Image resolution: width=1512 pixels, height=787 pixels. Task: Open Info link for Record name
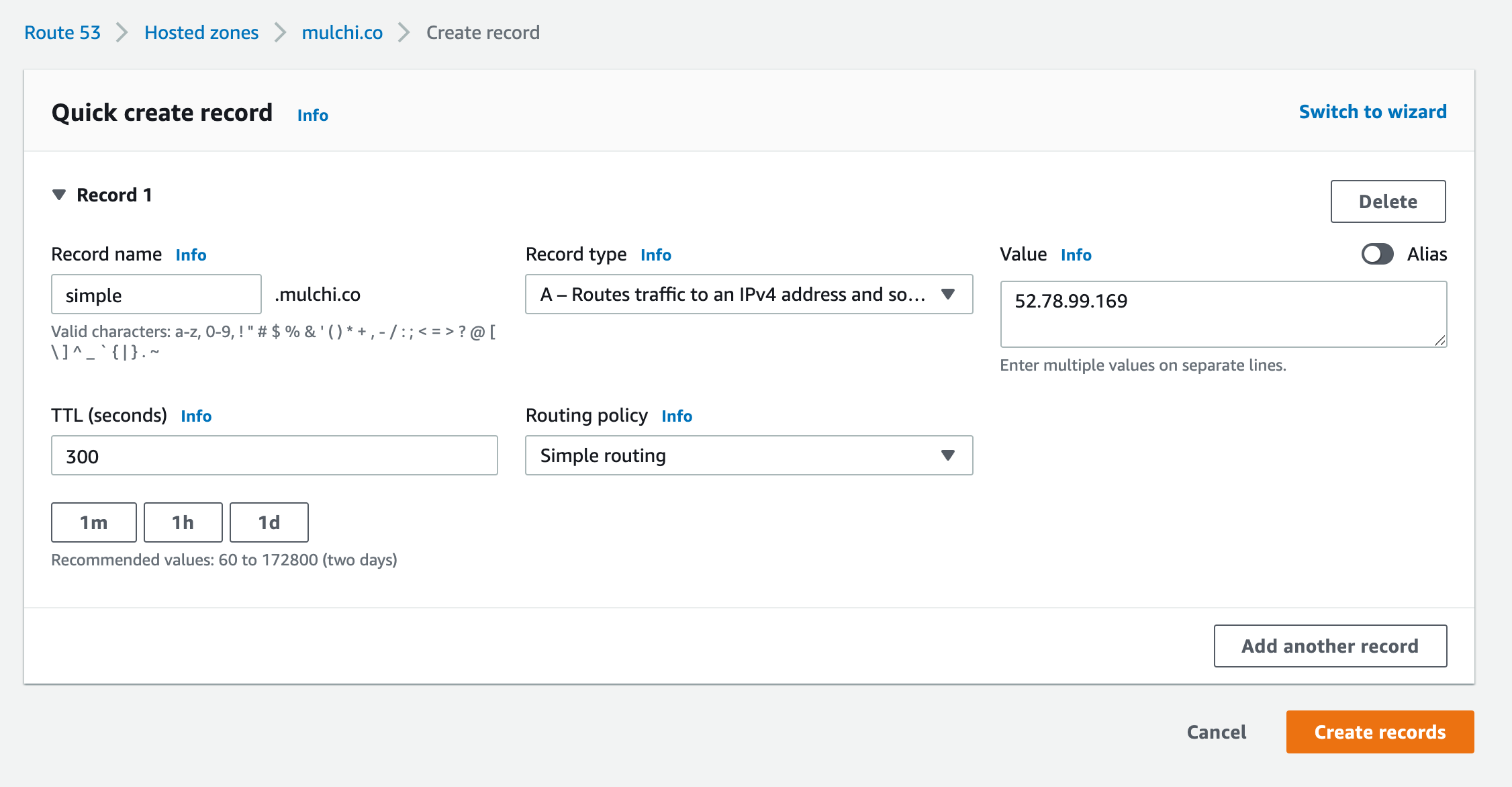(191, 255)
